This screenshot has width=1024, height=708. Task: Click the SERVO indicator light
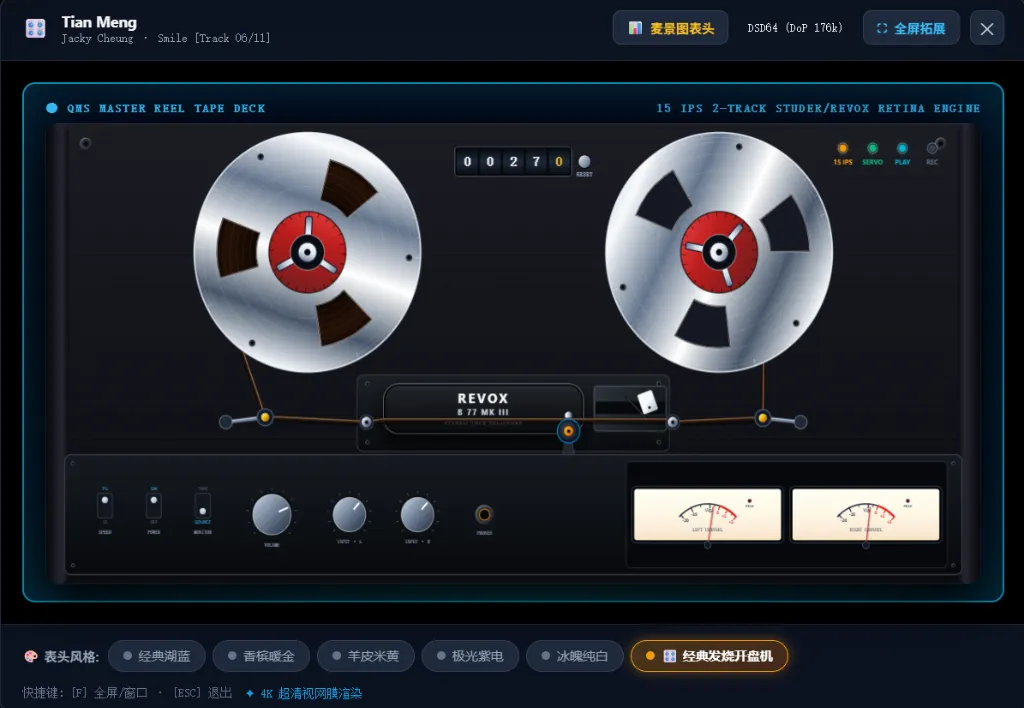click(872, 148)
